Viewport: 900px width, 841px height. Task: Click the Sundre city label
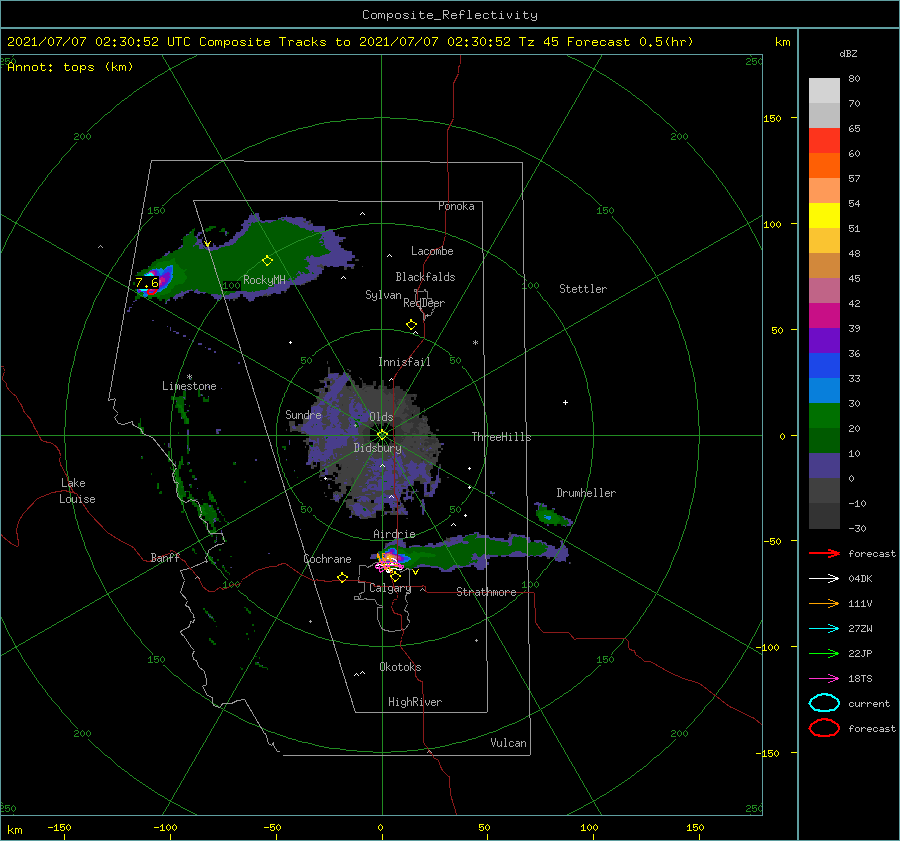click(303, 414)
